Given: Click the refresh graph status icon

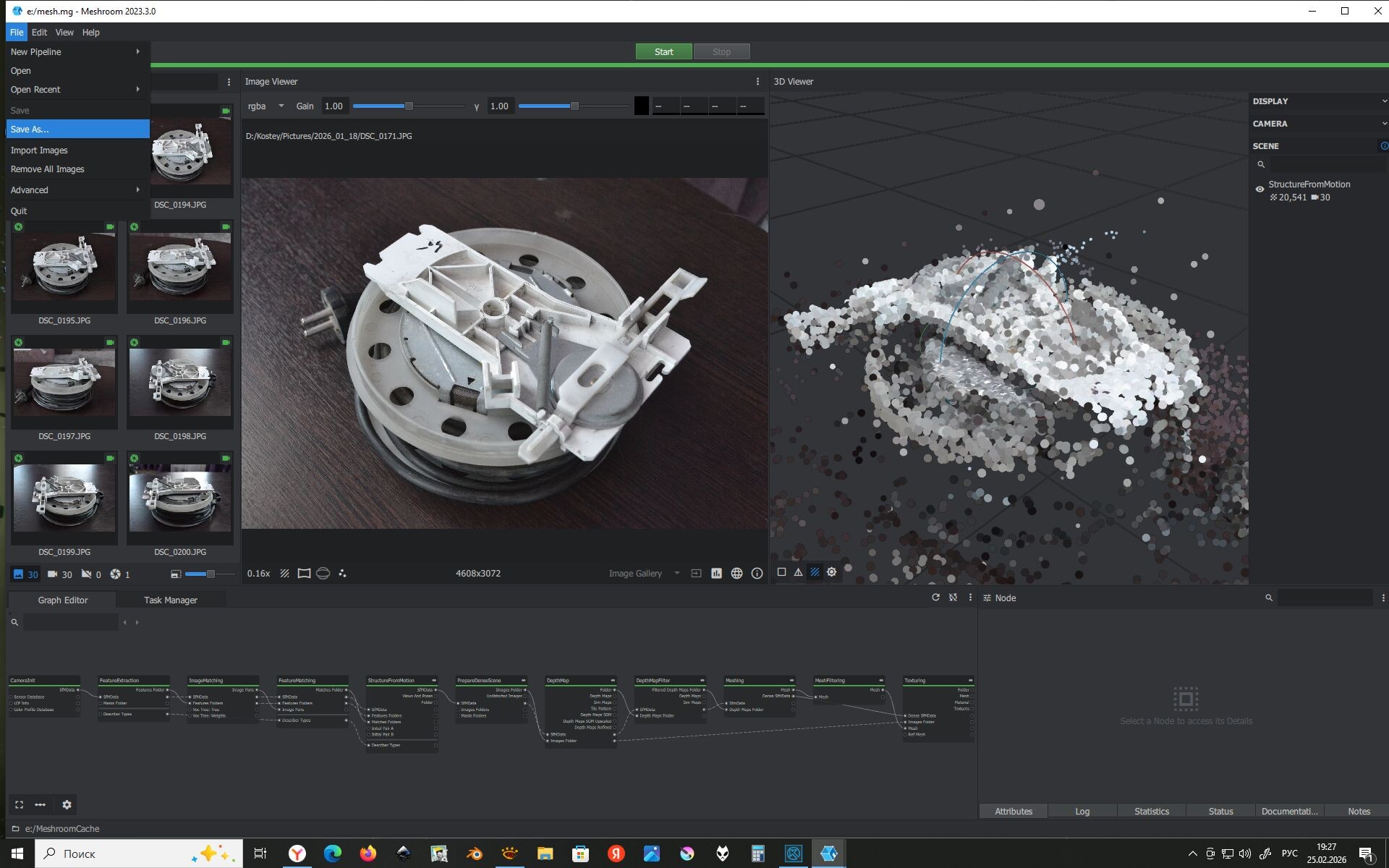Looking at the screenshot, I should 935,597.
